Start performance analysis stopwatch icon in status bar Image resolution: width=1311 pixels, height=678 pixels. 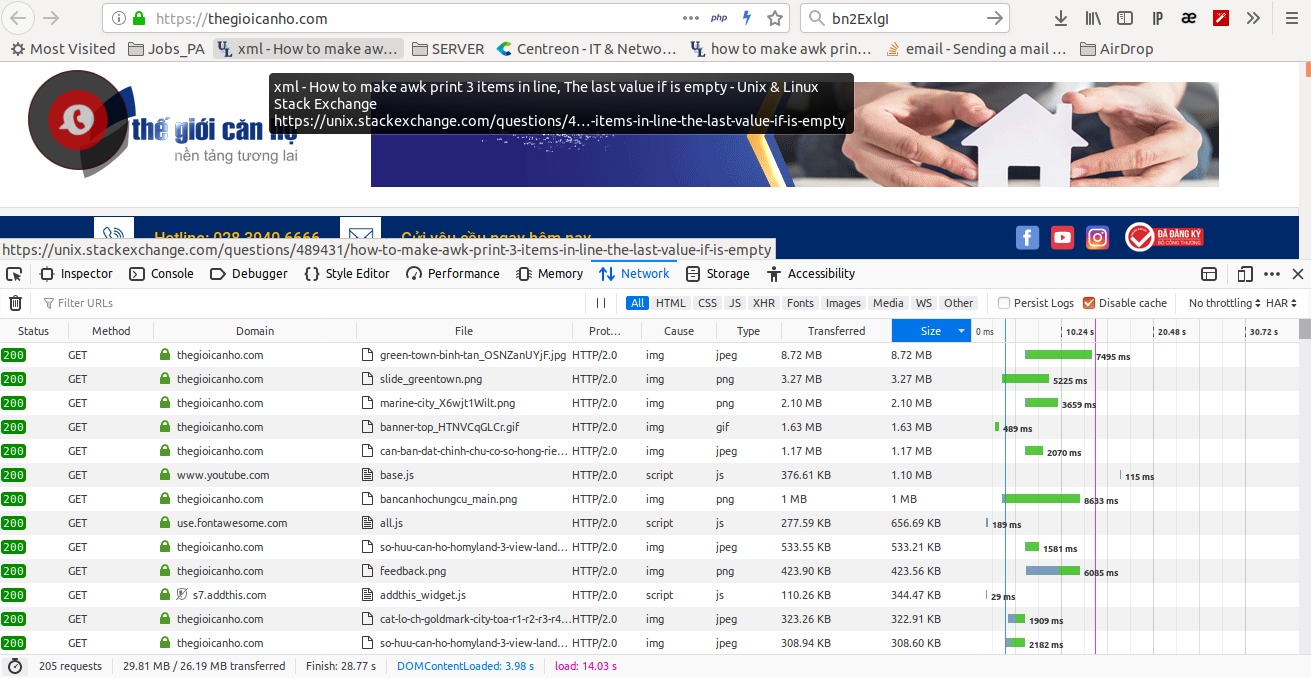point(15,666)
